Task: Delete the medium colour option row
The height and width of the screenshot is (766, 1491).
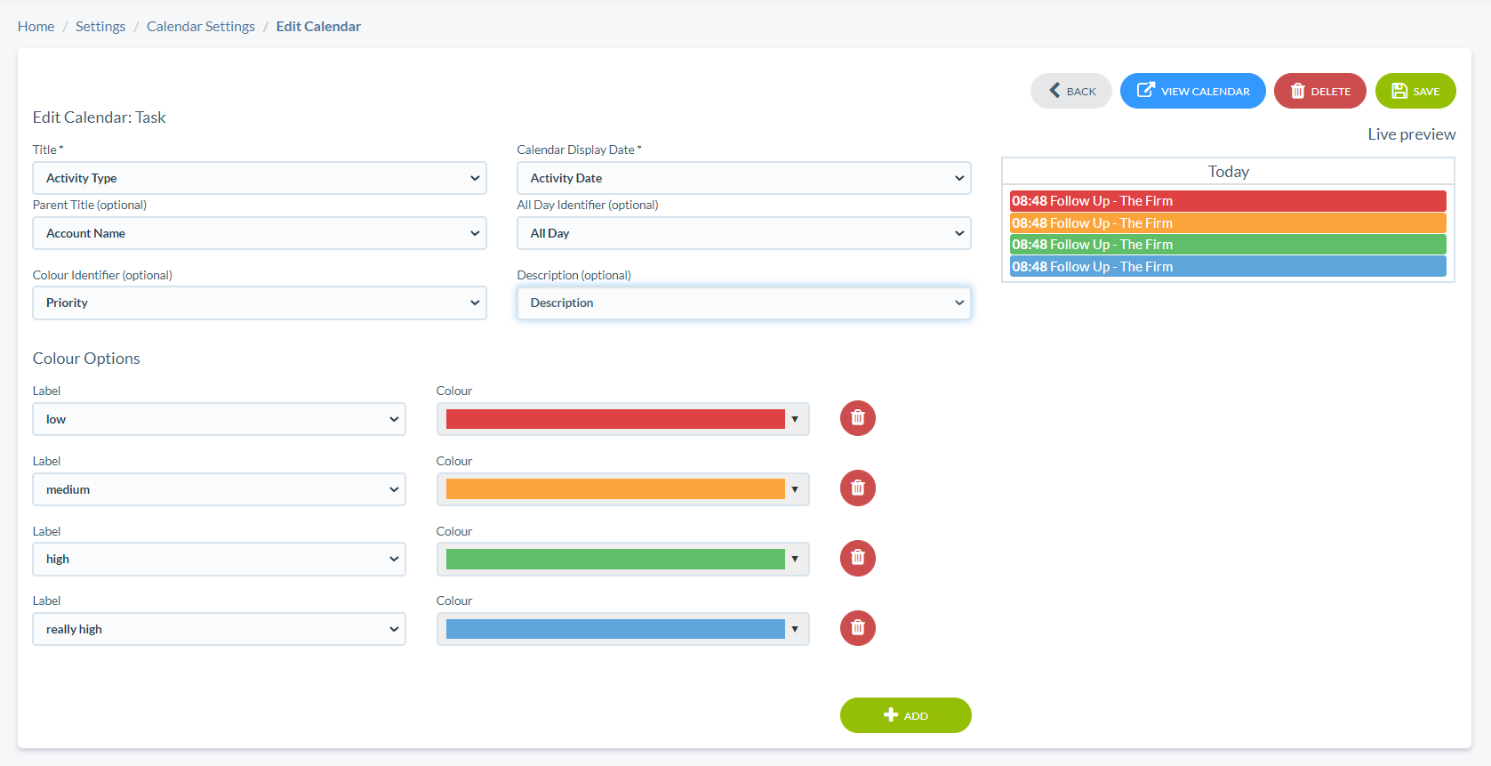Action: 857,488
